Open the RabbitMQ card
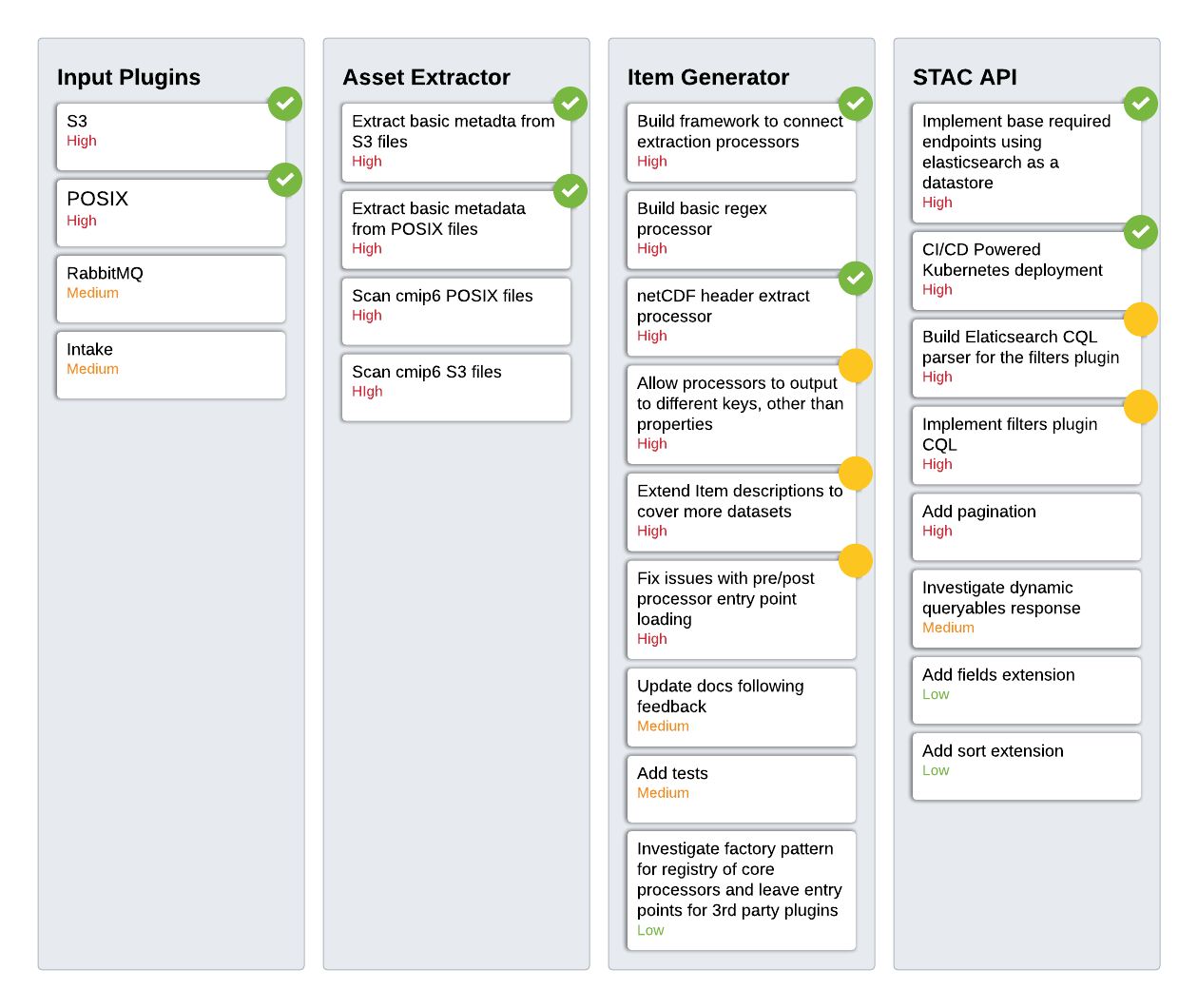This screenshot has height=1008, width=1198. coord(171,289)
